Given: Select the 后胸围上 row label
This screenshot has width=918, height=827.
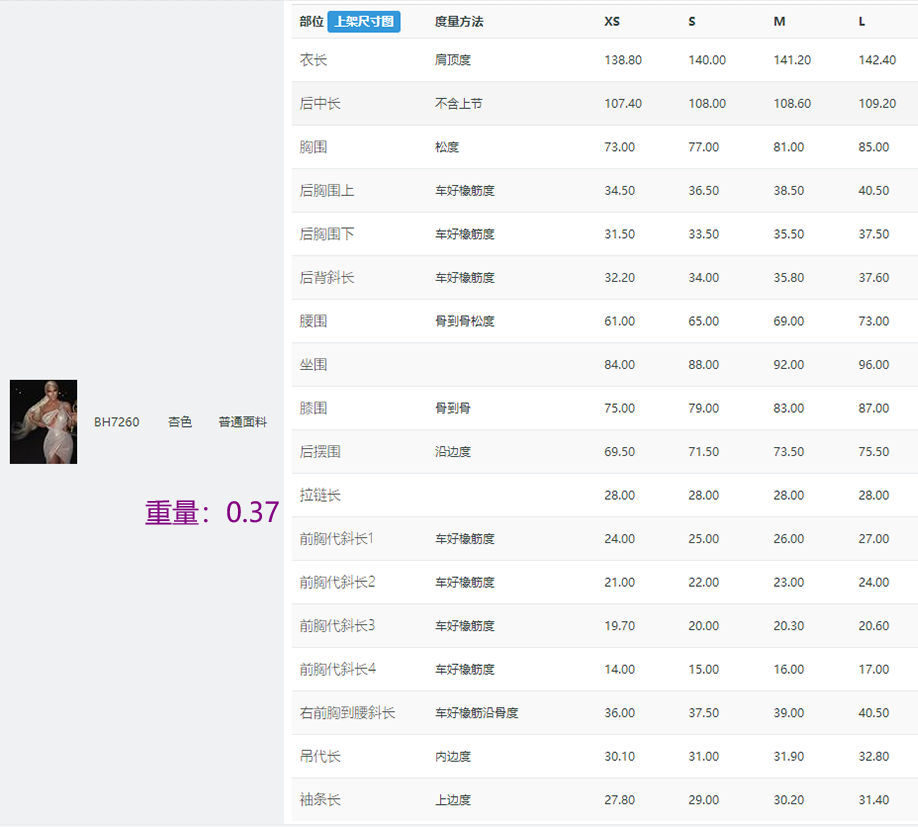Looking at the screenshot, I should [327, 191].
